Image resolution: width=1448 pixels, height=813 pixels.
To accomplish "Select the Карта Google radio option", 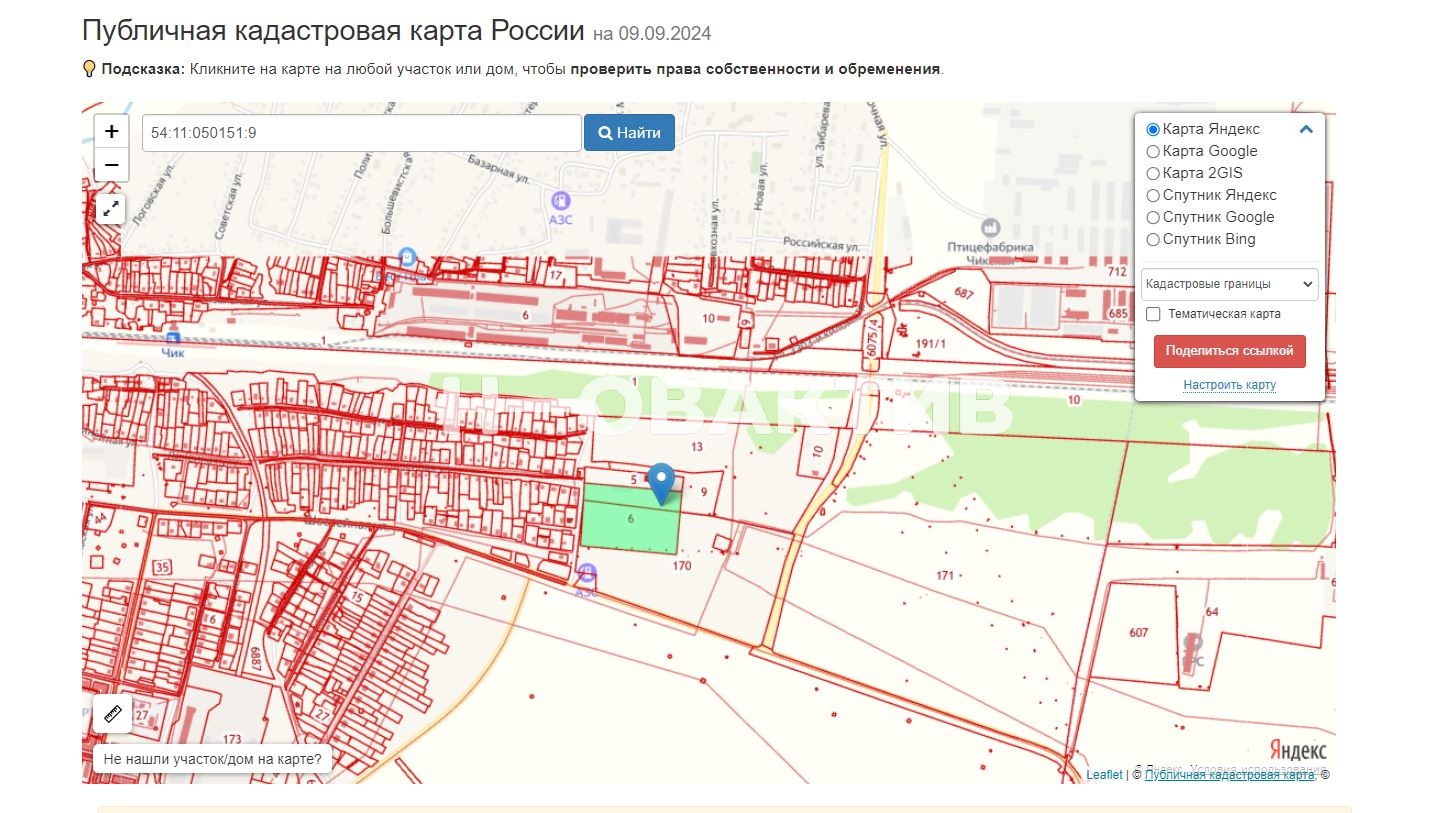I will click(x=1153, y=152).
